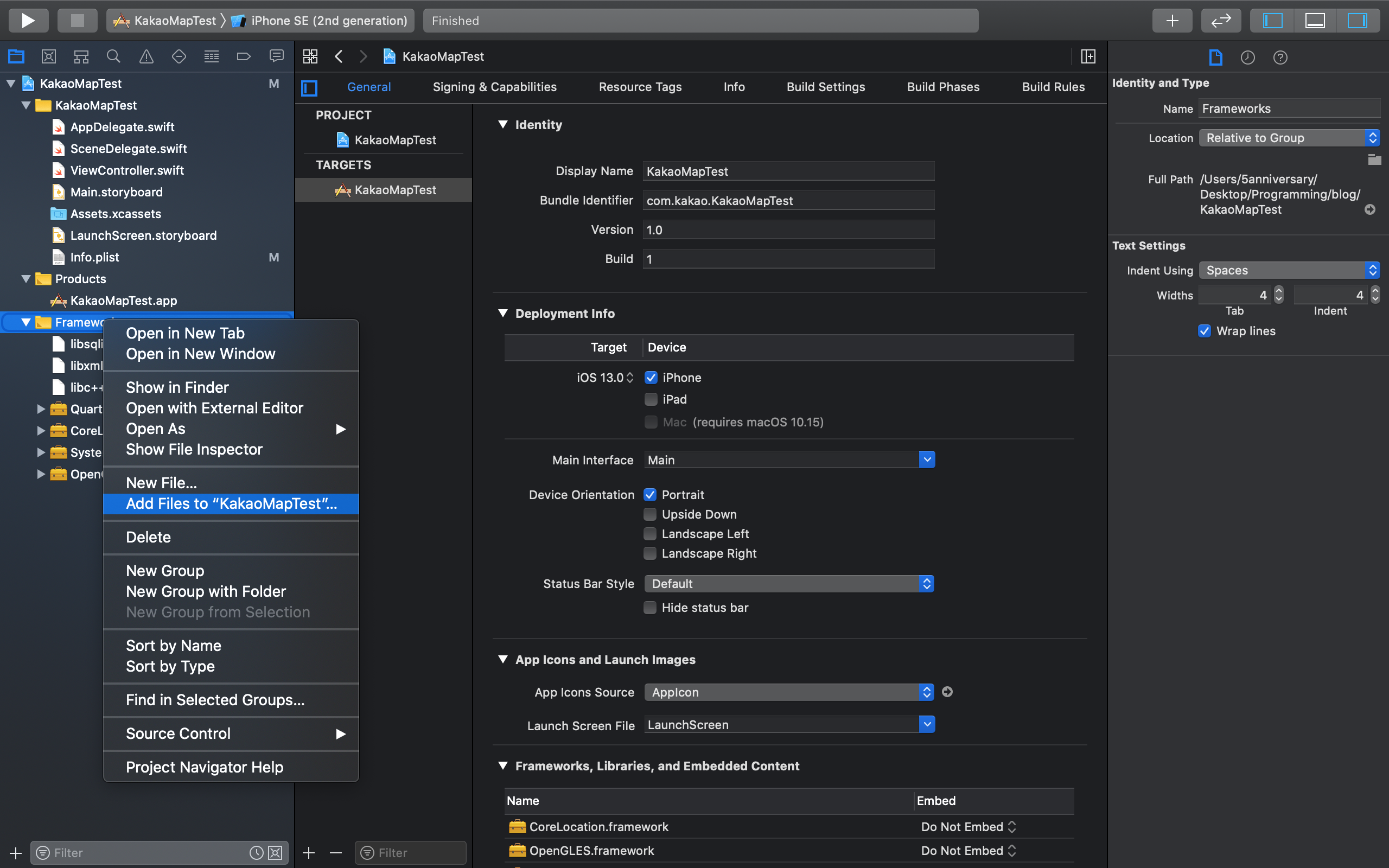Open the Breakpoint navigator
The image size is (1389, 868).
tap(244, 56)
